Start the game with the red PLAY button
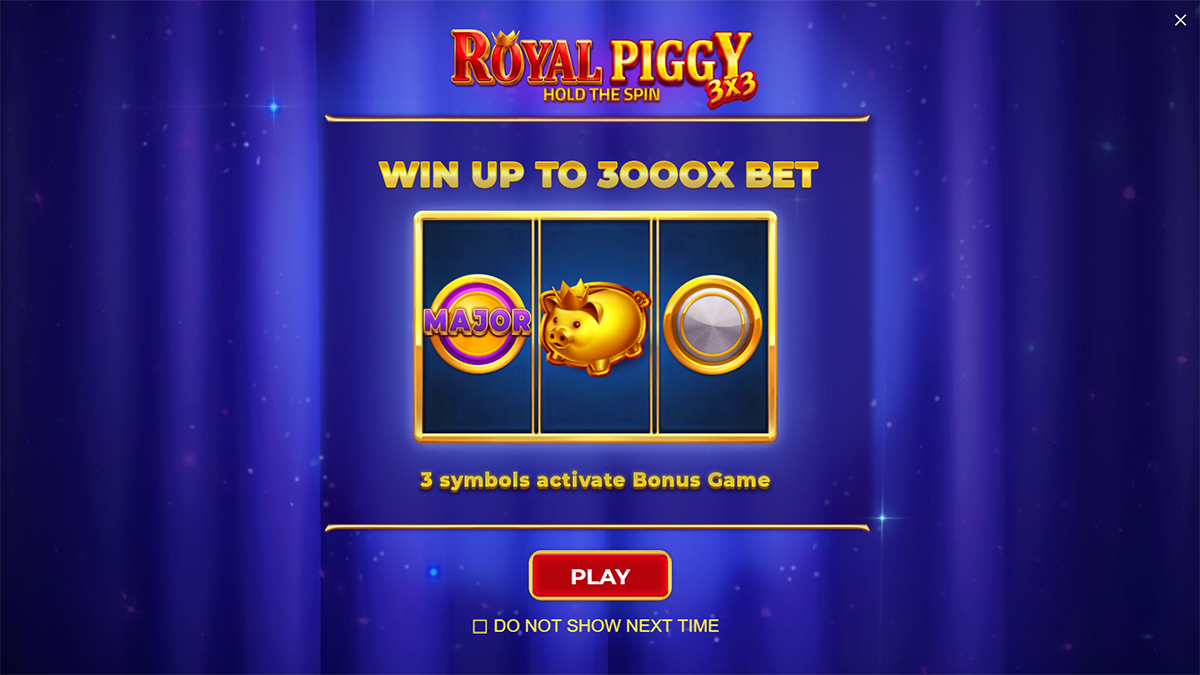This screenshot has height=675, width=1200. tap(600, 576)
